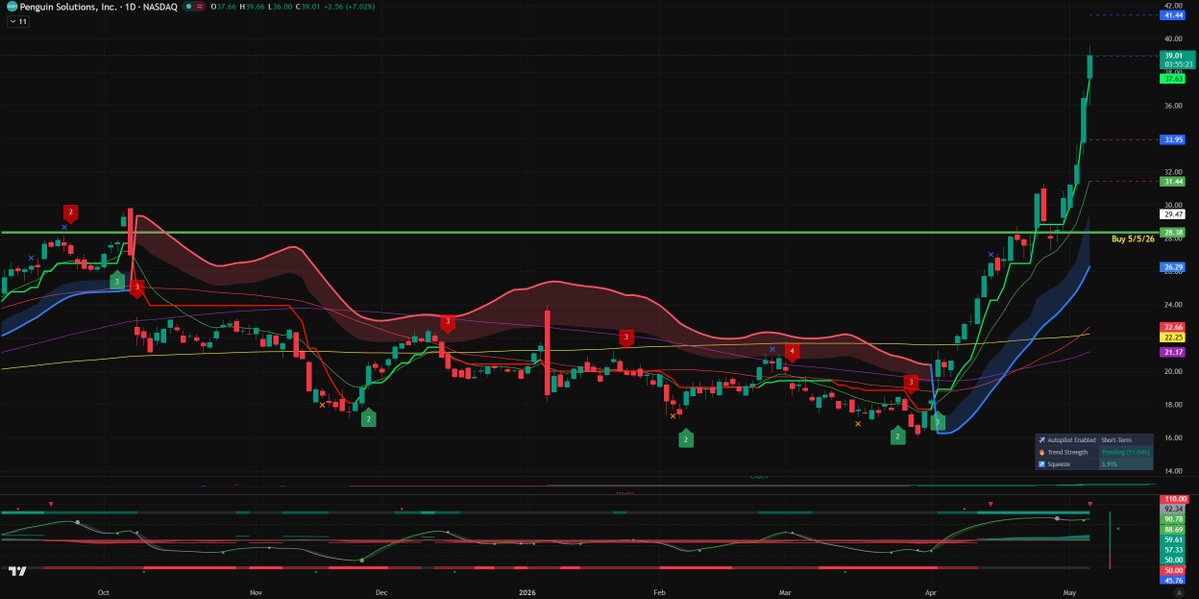The image size is (1199, 599).
Task: Click the green 2 marker in late March
Action: [898, 436]
